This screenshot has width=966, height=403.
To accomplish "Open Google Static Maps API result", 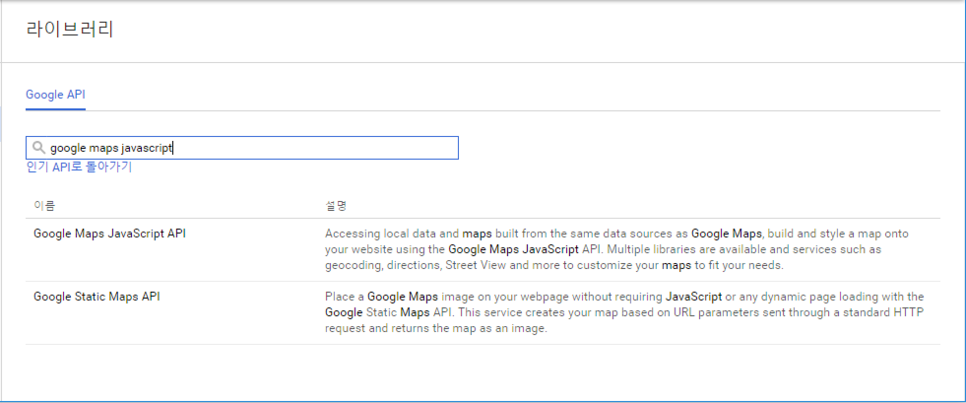I will (x=97, y=296).
